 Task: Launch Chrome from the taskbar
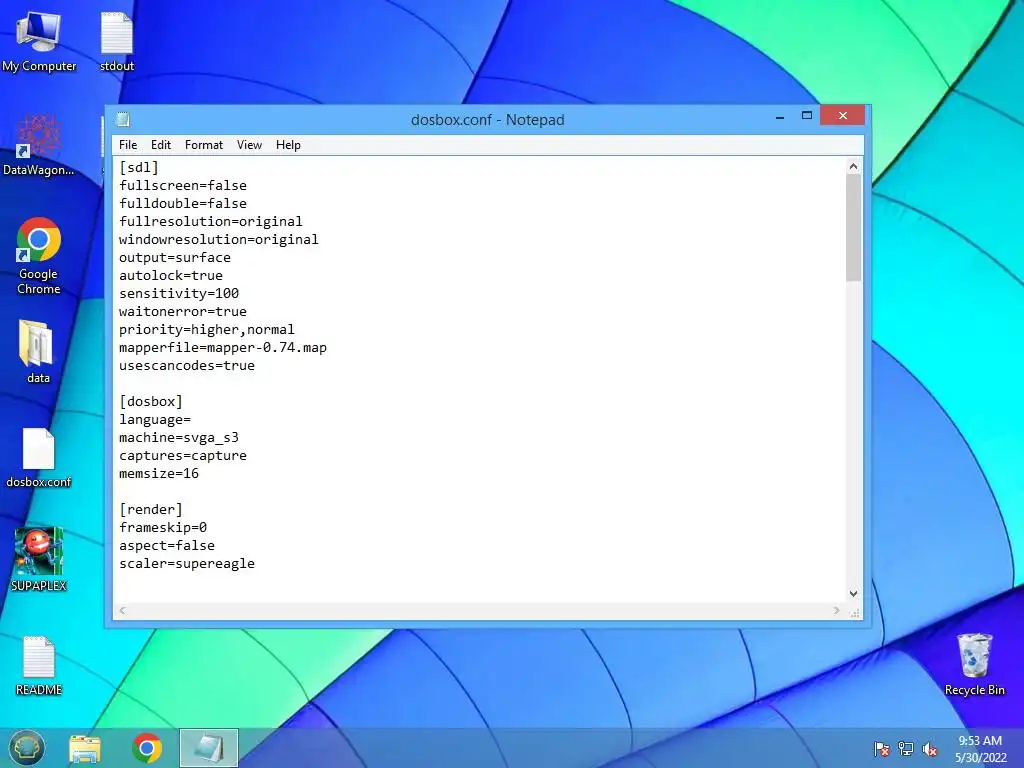(147, 748)
